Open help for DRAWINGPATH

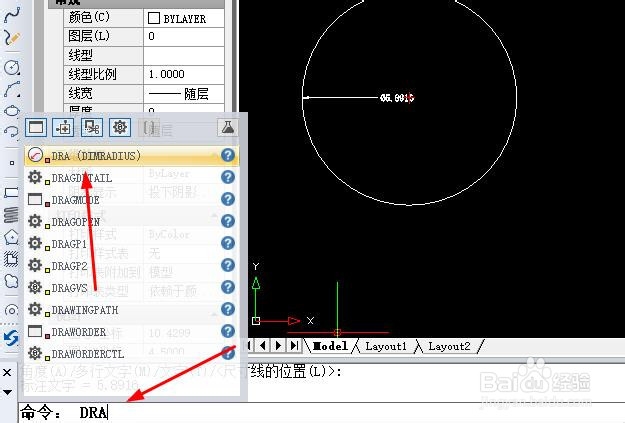click(228, 309)
